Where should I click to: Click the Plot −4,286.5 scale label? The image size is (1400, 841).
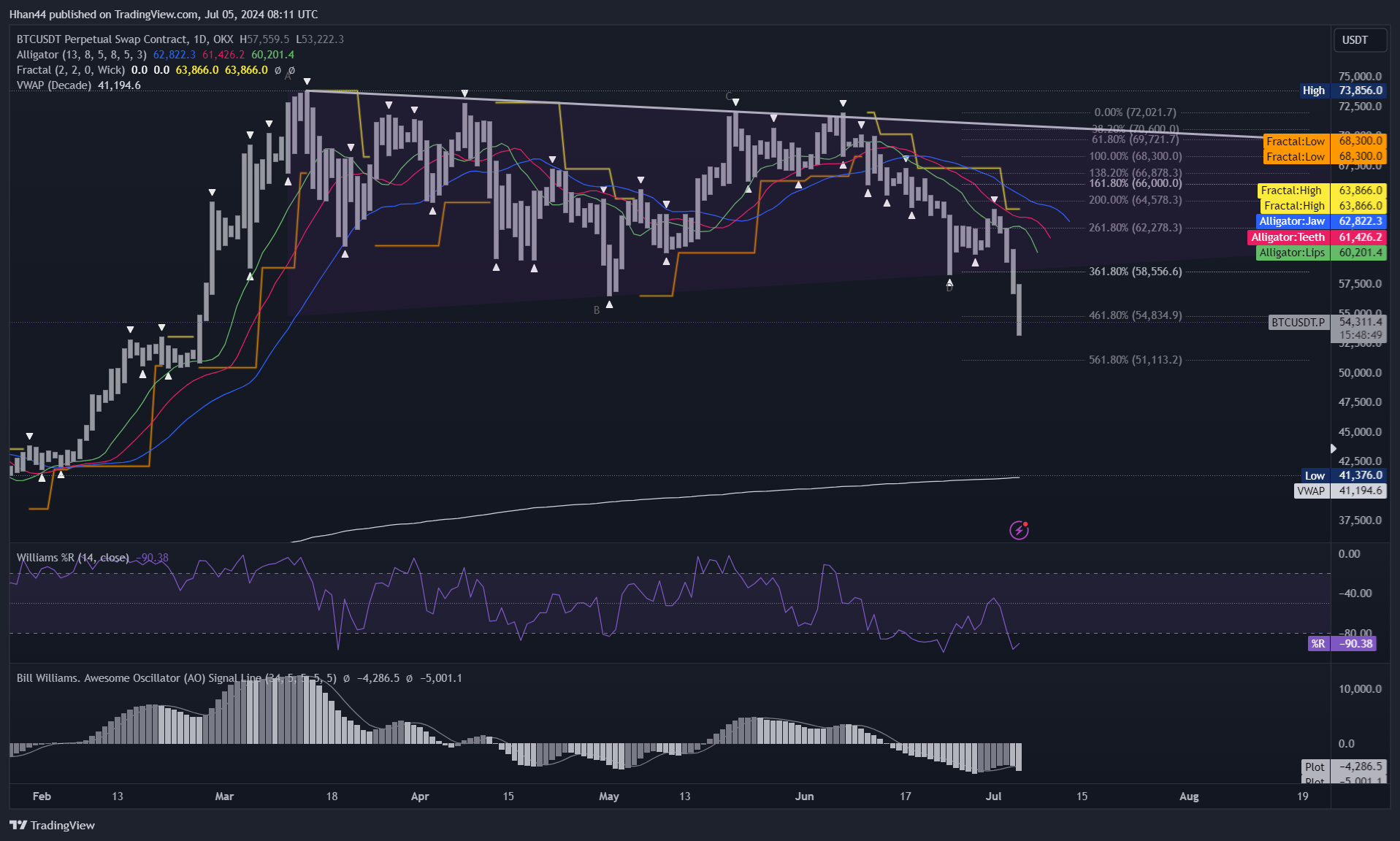1343,767
